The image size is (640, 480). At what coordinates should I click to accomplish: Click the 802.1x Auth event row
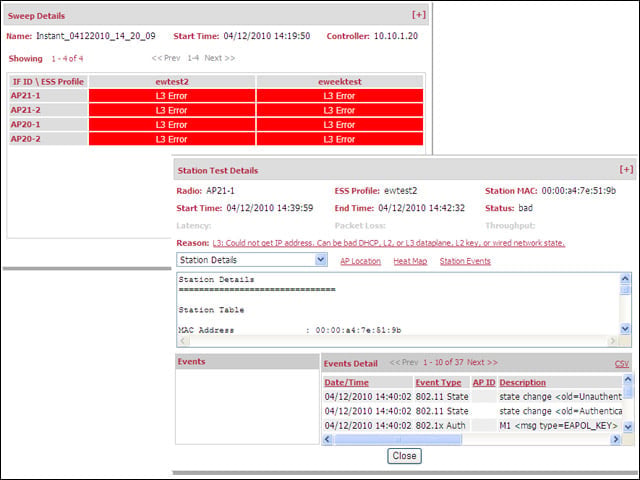(x=473, y=426)
